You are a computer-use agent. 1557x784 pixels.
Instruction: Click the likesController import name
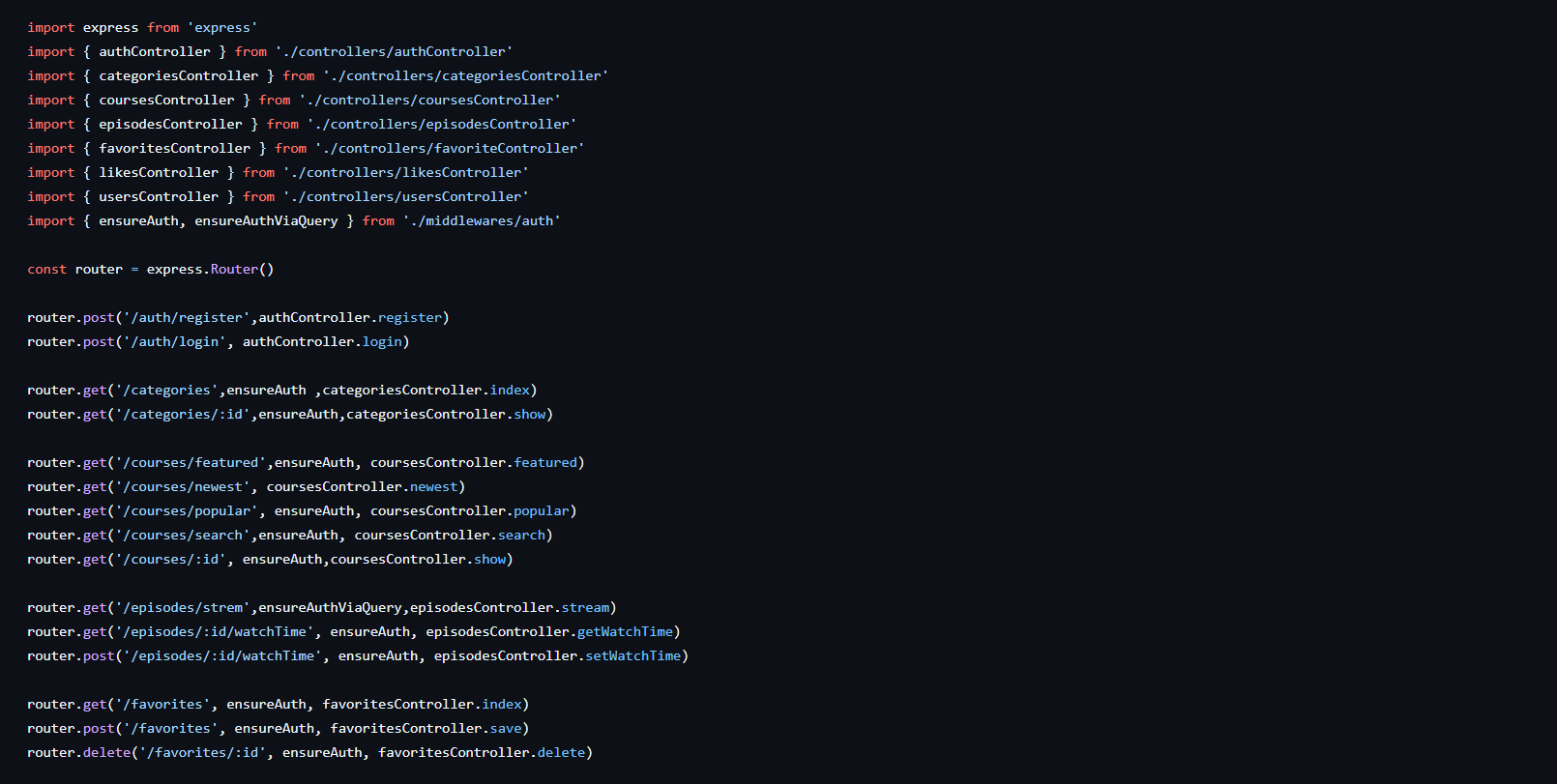[x=159, y=173]
